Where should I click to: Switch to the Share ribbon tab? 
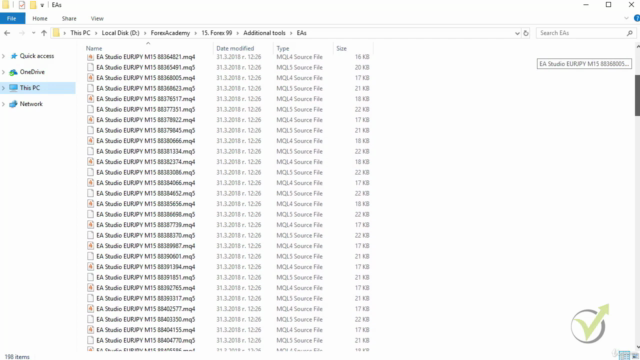(69, 18)
